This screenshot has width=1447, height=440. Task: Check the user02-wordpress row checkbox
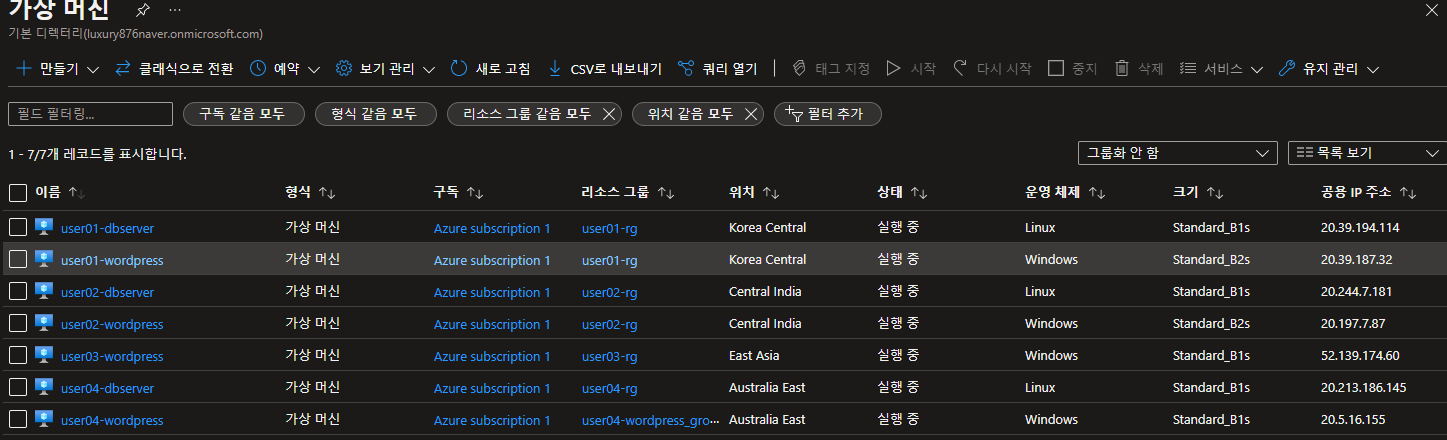coord(18,323)
